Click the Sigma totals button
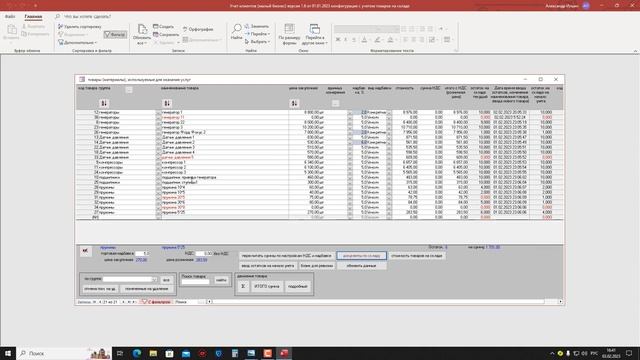 pyautogui.click(x=243, y=287)
